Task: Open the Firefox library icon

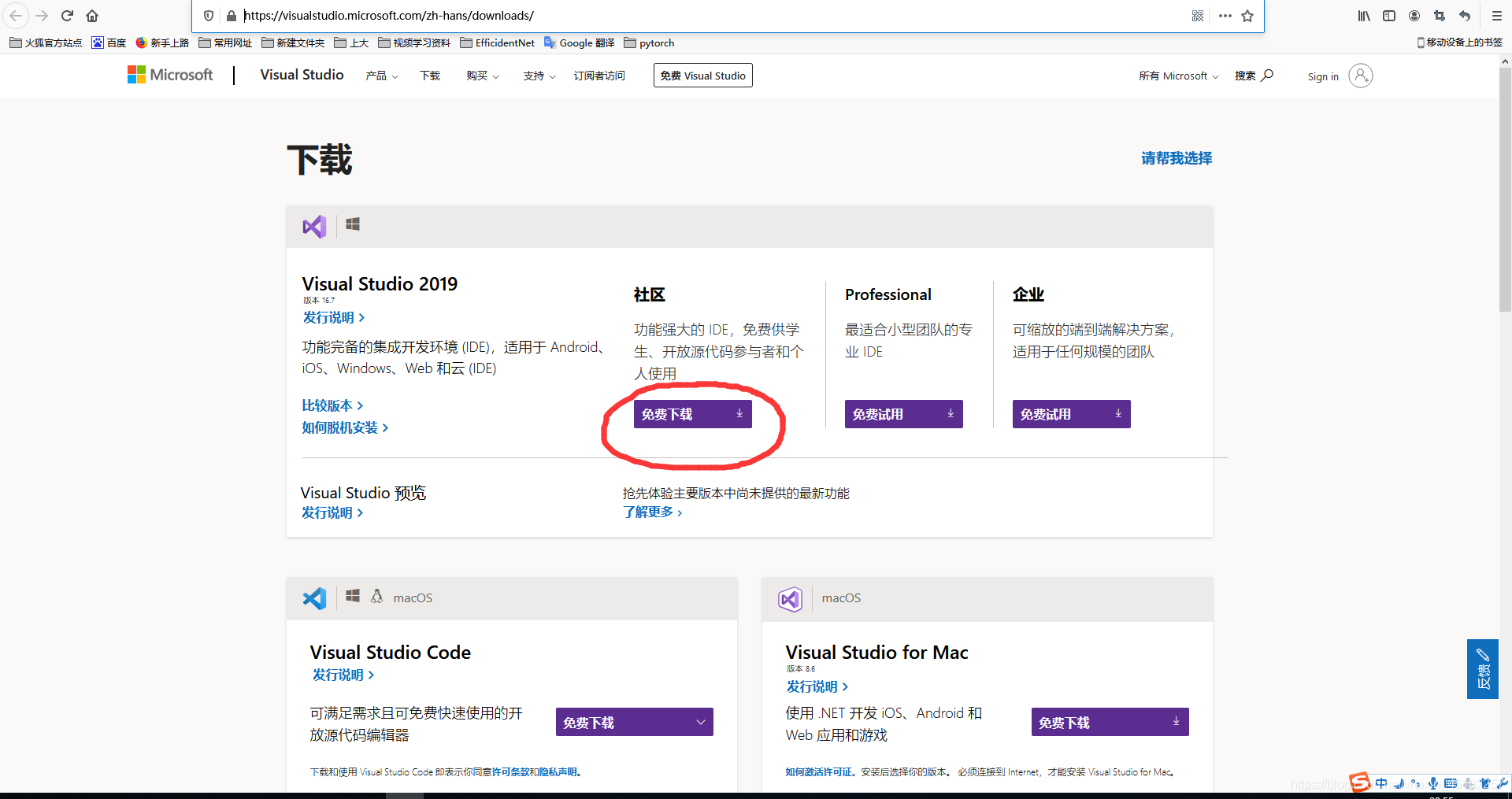Action: [1364, 16]
